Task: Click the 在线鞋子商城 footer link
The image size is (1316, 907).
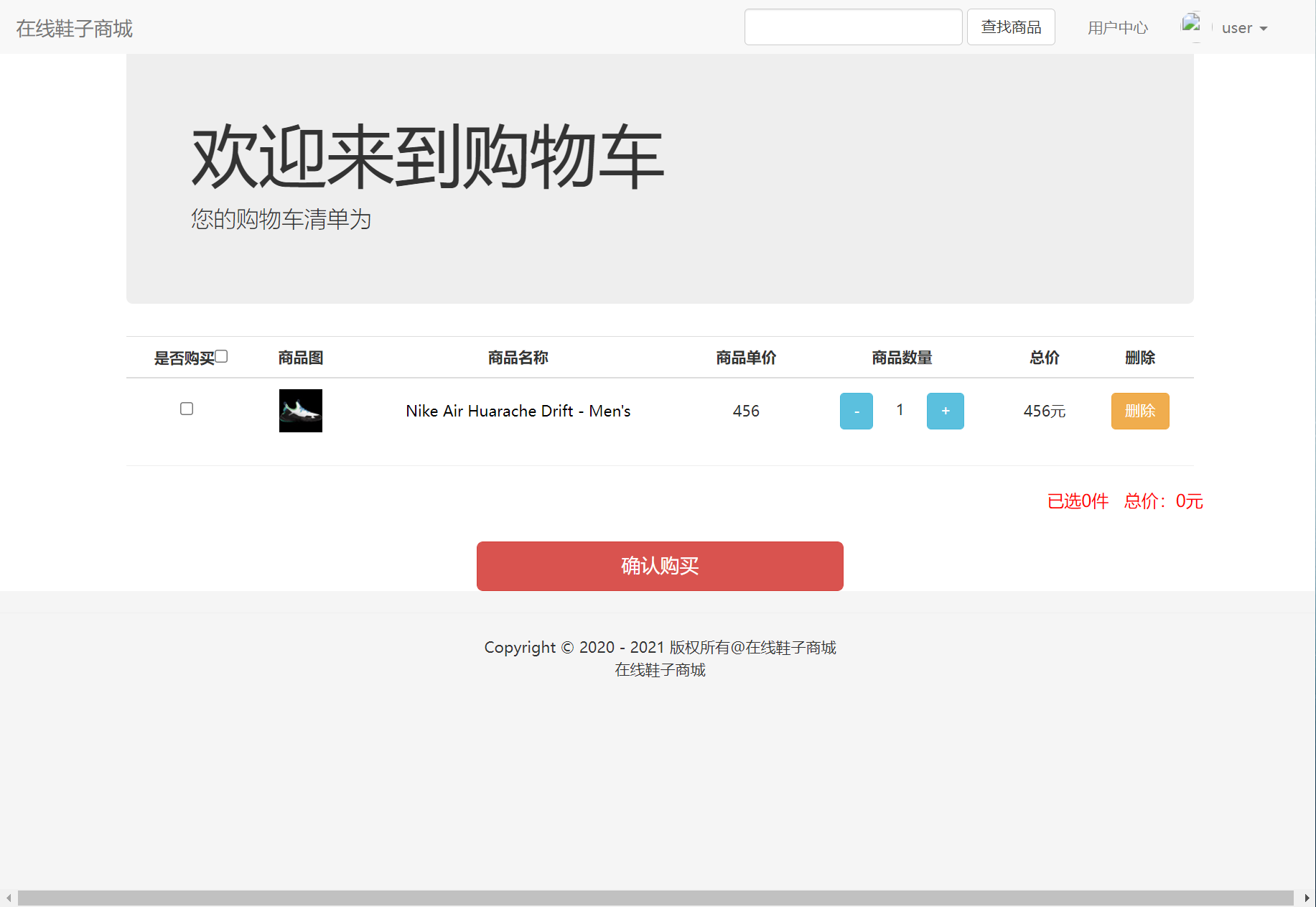Action: 660,669
